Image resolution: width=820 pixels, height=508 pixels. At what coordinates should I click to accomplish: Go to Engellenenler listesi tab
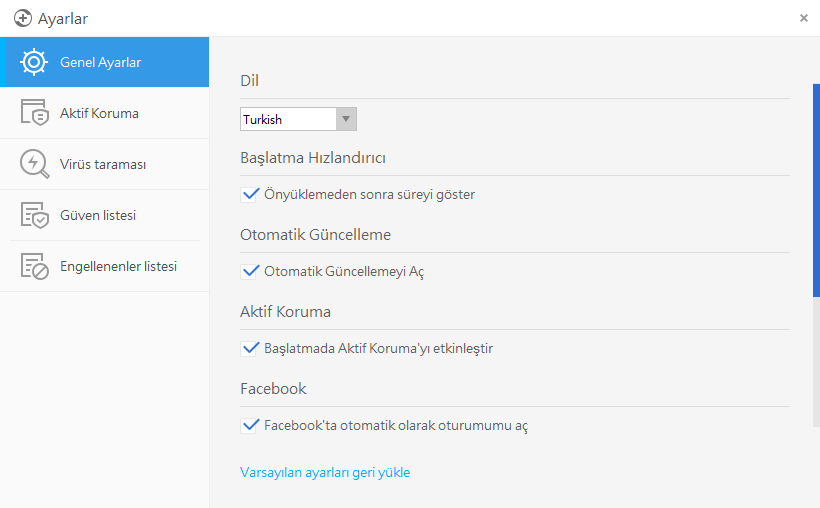click(105, 266)
